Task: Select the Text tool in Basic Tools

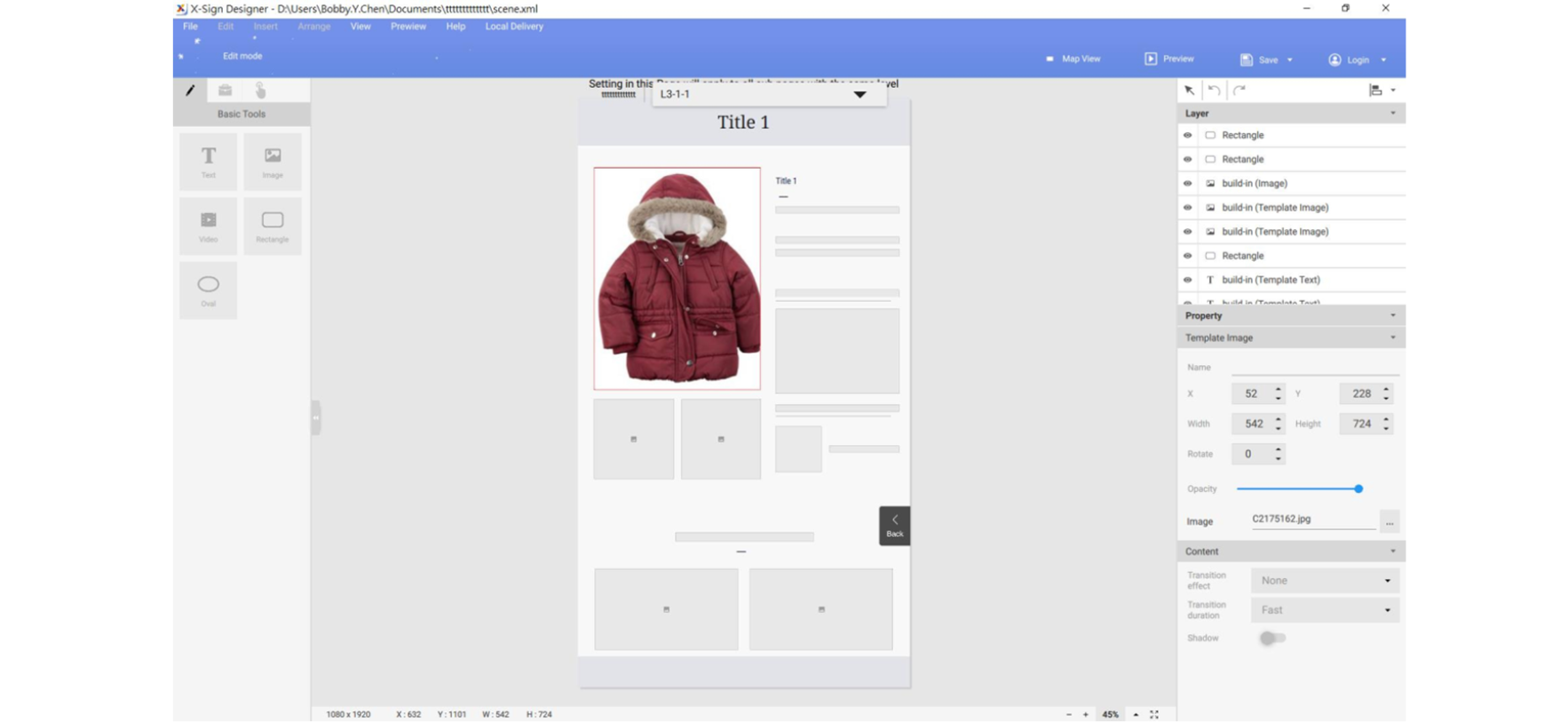Action: pos(208,162)
